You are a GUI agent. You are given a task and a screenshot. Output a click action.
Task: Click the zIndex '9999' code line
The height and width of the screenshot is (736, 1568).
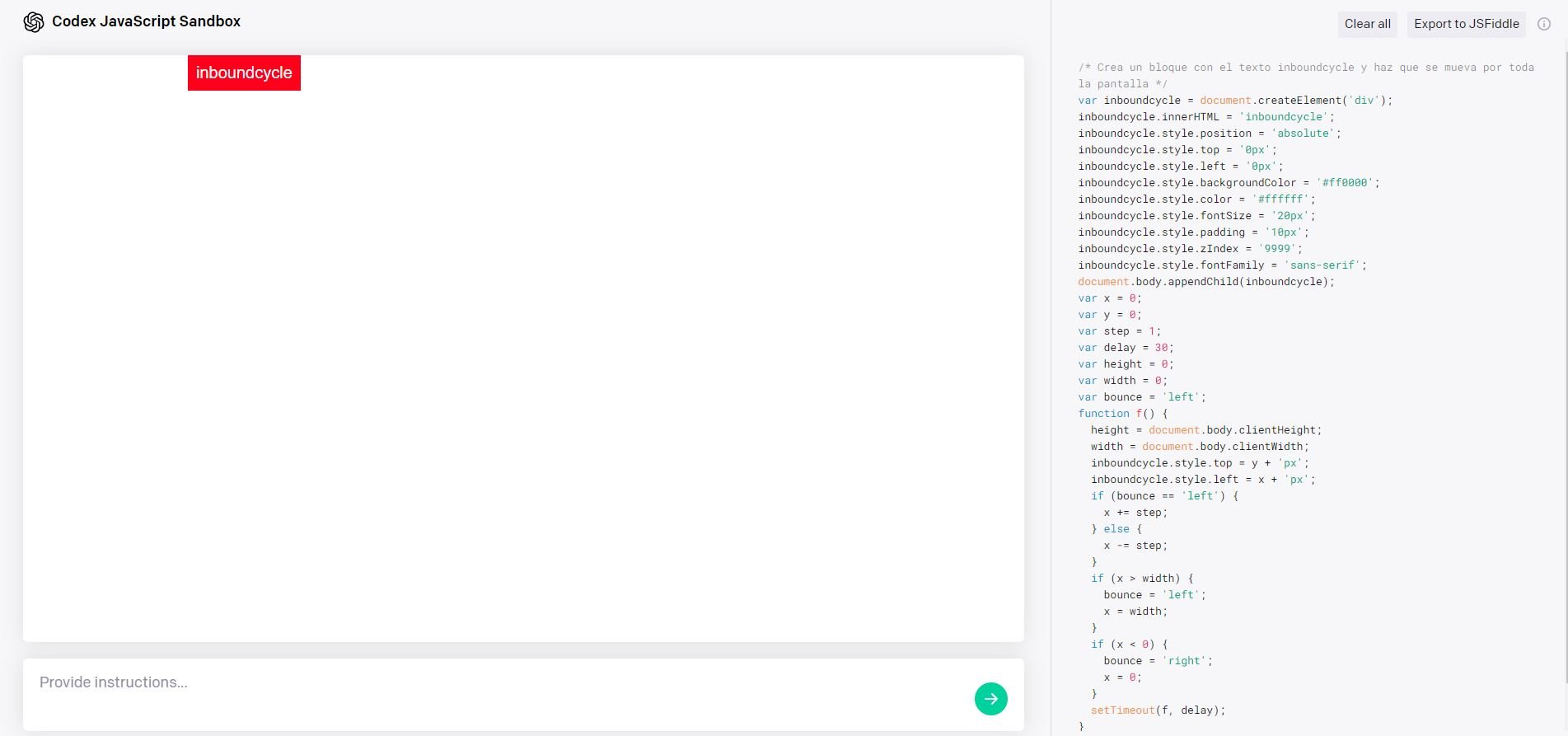pos(1190,249)
